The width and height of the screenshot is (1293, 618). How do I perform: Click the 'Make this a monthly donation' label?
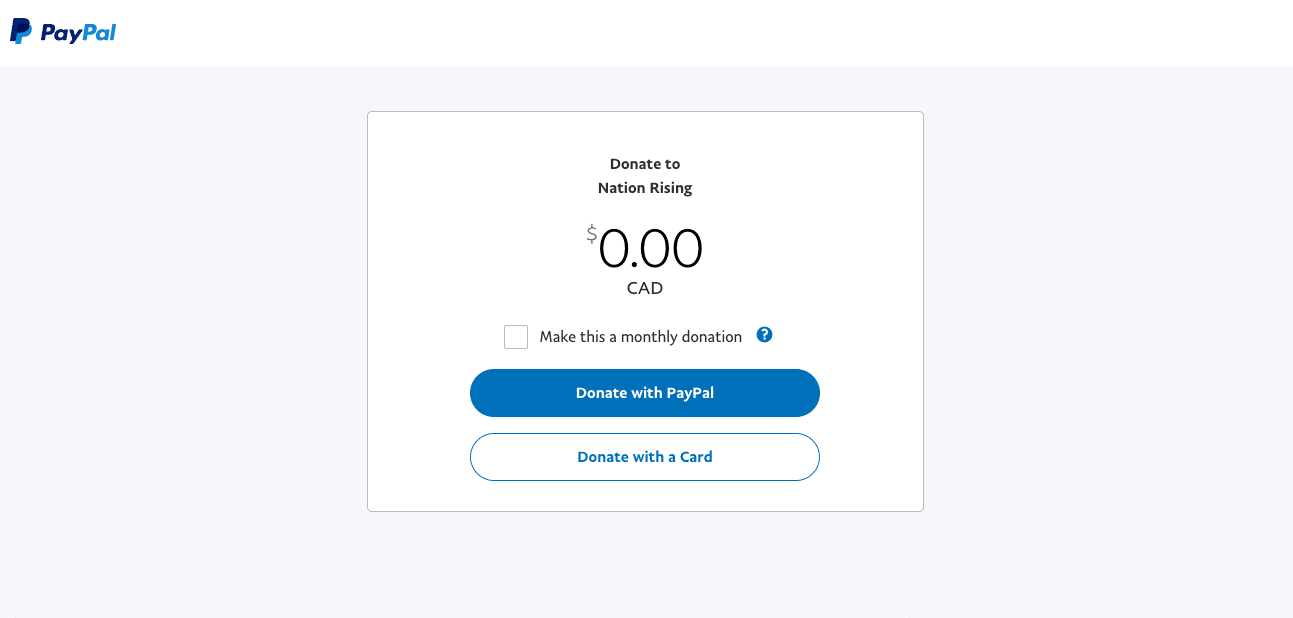point(640,337)
